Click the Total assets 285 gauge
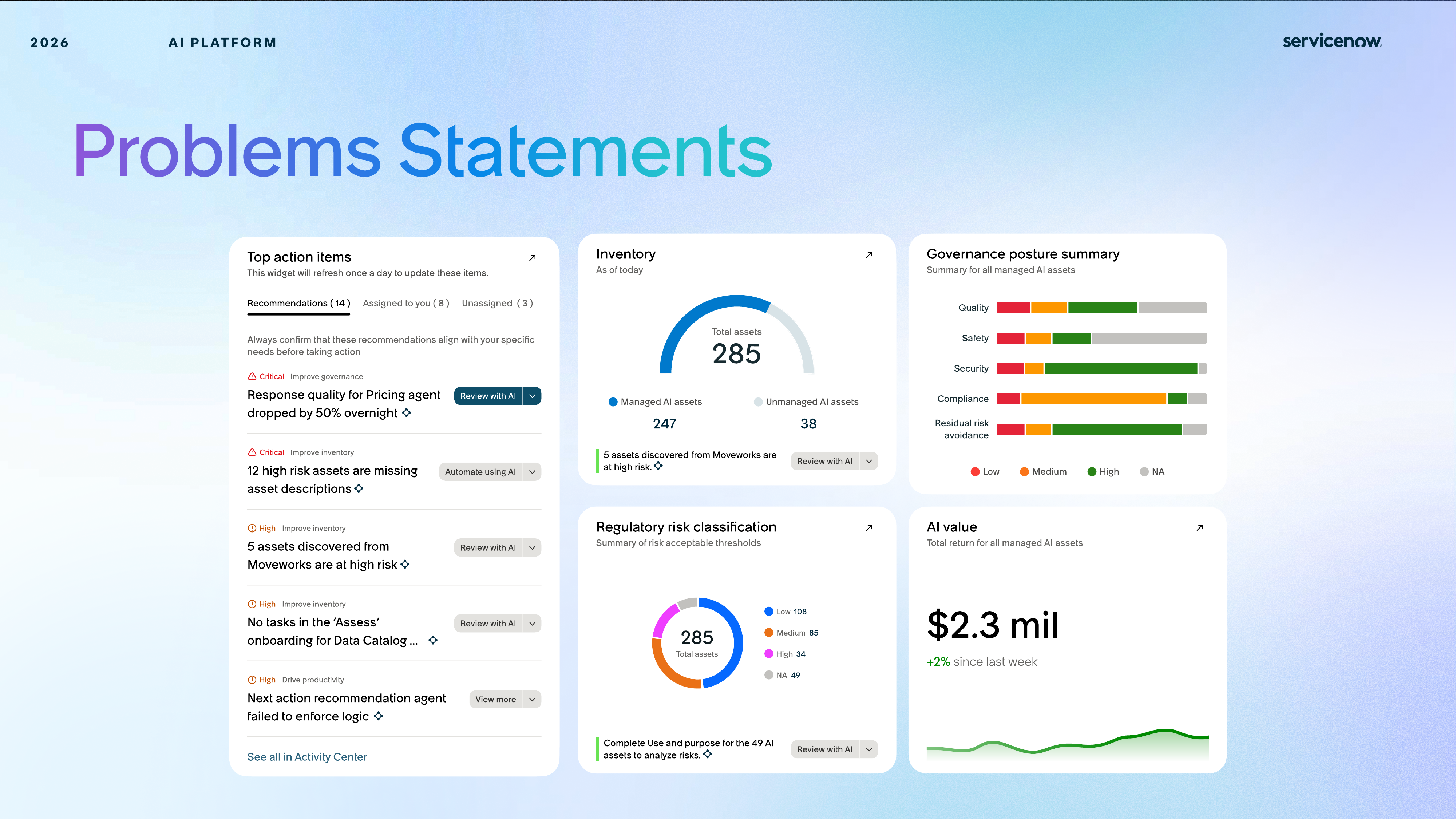Image resolution: width=1456 pixels, height=819 pixels. (736, 335)
